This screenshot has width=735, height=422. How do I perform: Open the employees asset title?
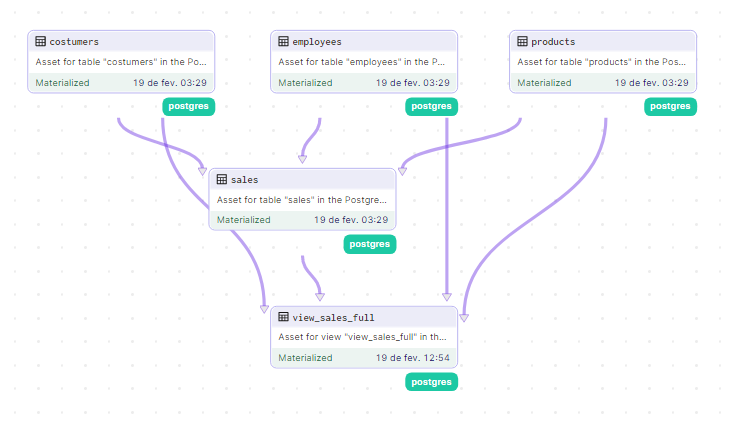pos(316,42)
